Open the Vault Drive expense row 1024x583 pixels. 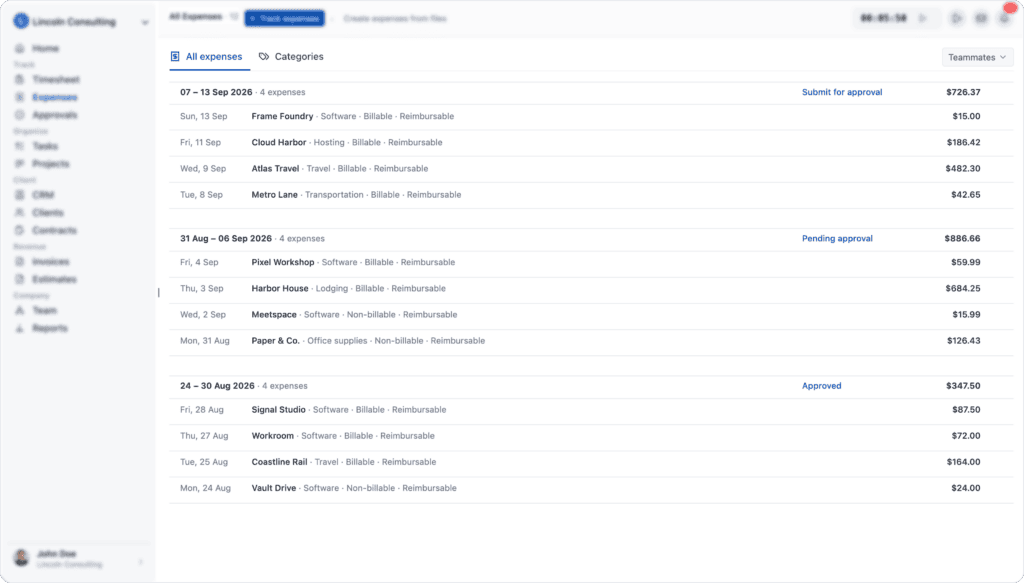click(591, 488)
